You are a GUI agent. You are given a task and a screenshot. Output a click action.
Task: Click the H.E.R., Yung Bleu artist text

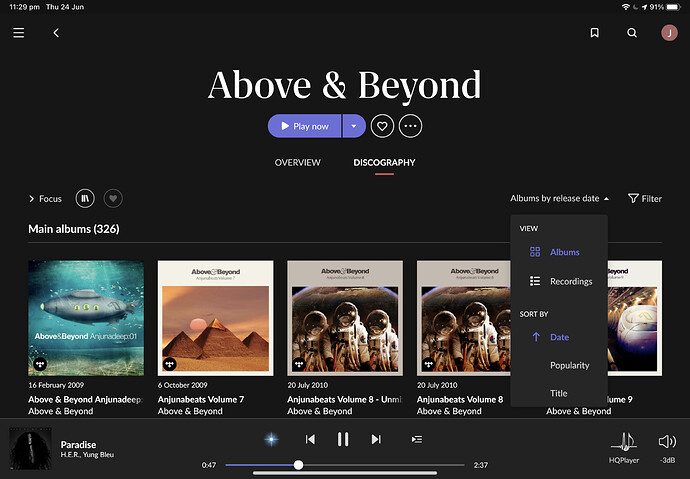click(x=87, y=455)
